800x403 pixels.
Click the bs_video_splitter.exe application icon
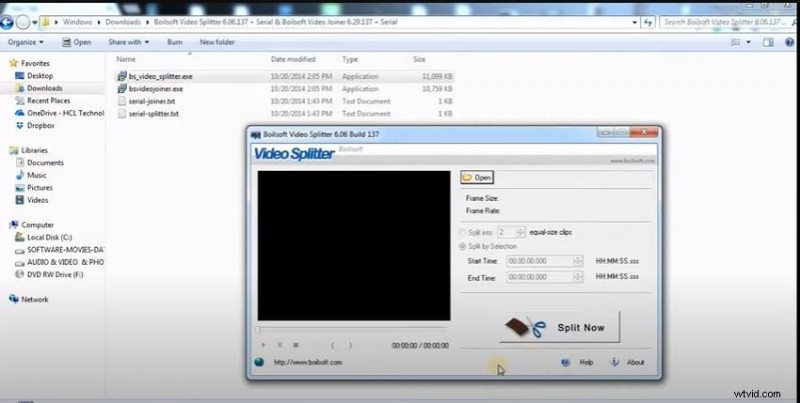121,77
